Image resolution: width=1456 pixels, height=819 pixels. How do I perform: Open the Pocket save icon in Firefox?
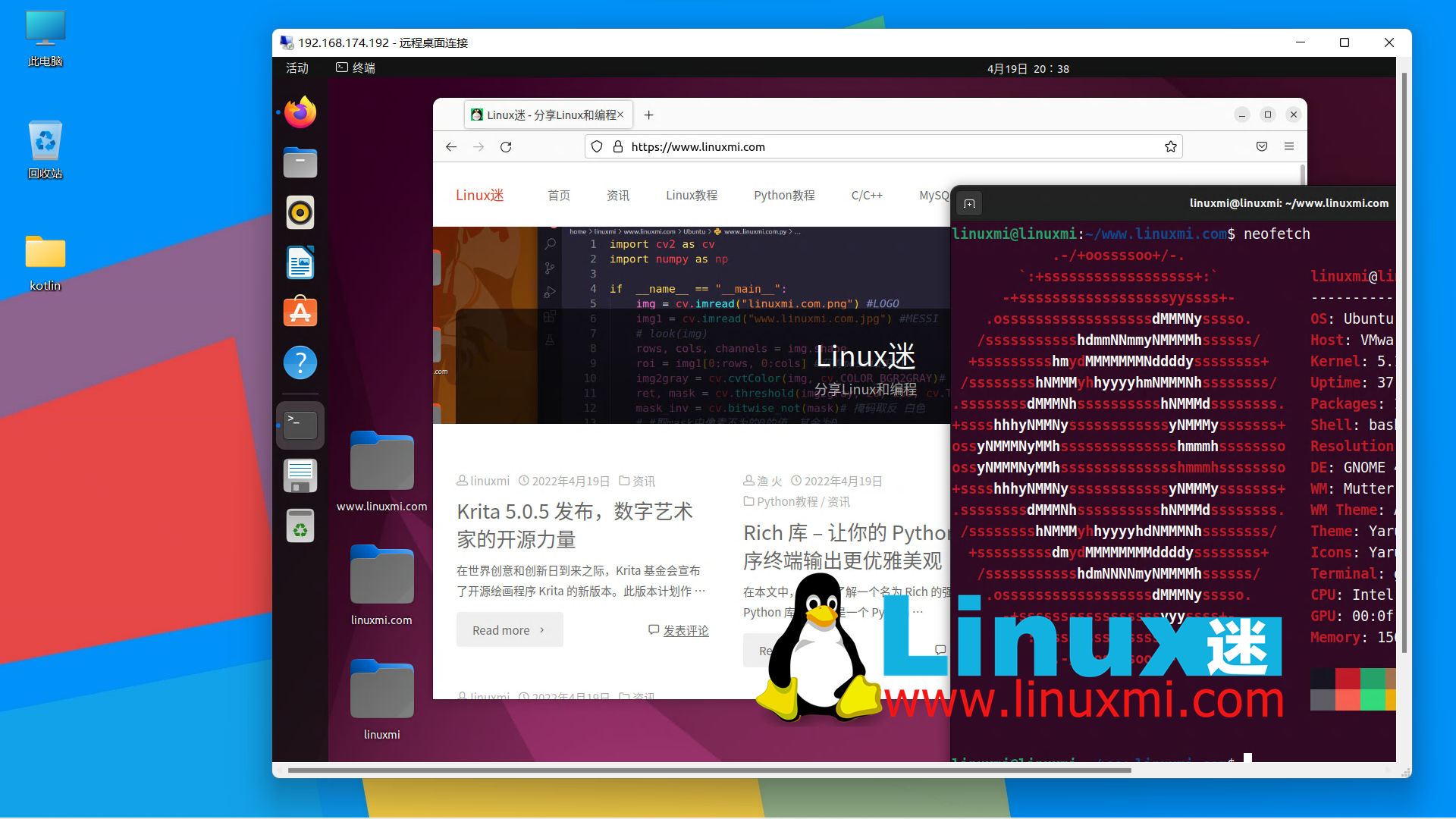point(1262,146)
